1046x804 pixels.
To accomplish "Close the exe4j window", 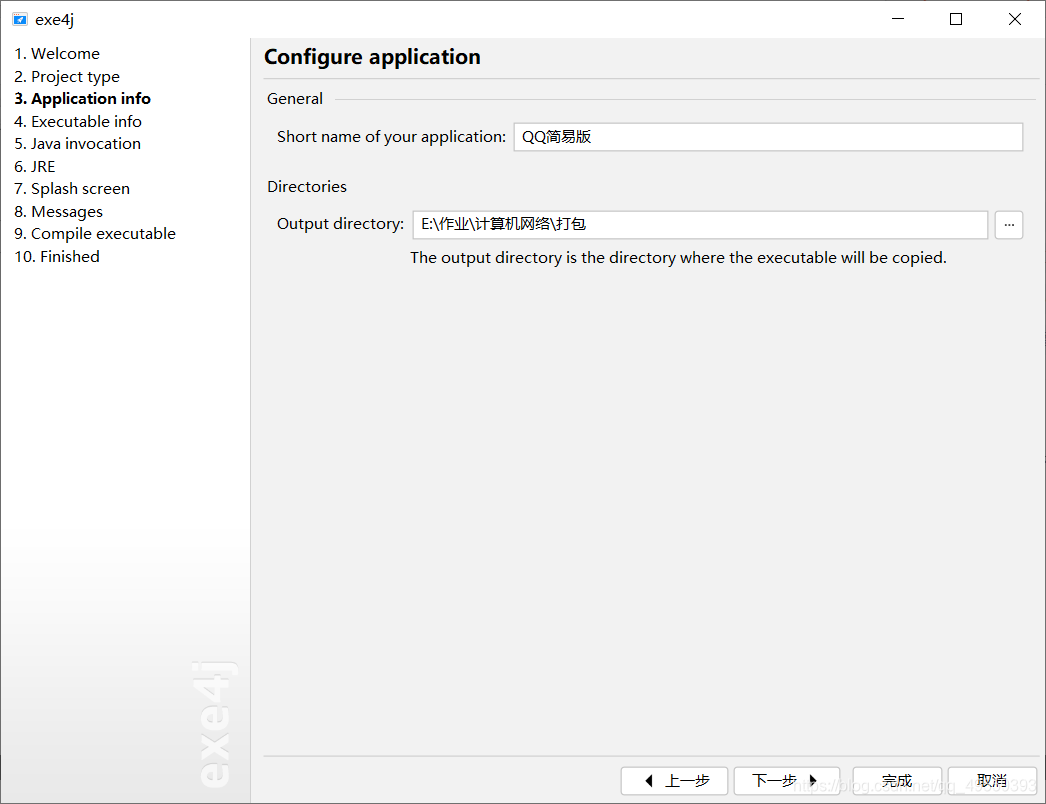I will (x=1015, y=19).
